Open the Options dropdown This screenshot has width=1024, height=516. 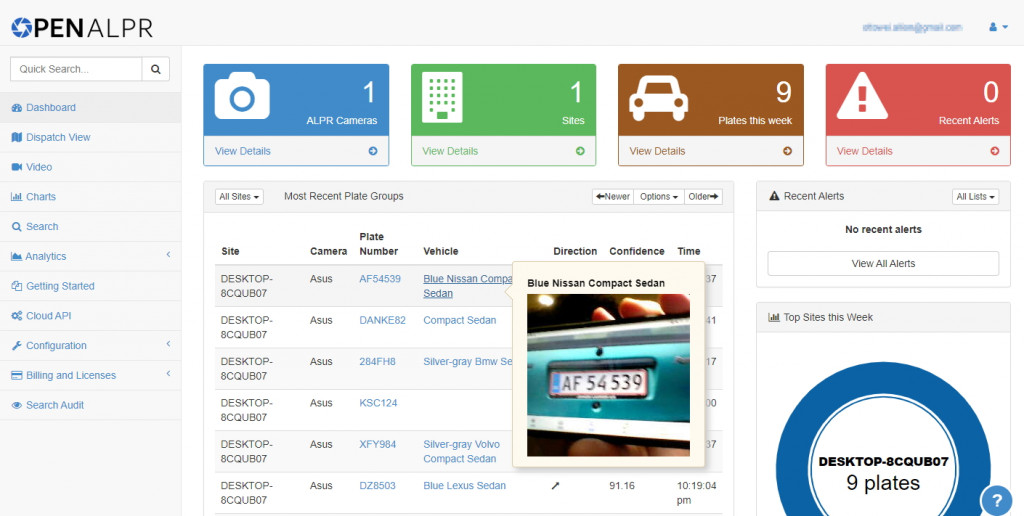pyautogui.click(x=659, y=197)
